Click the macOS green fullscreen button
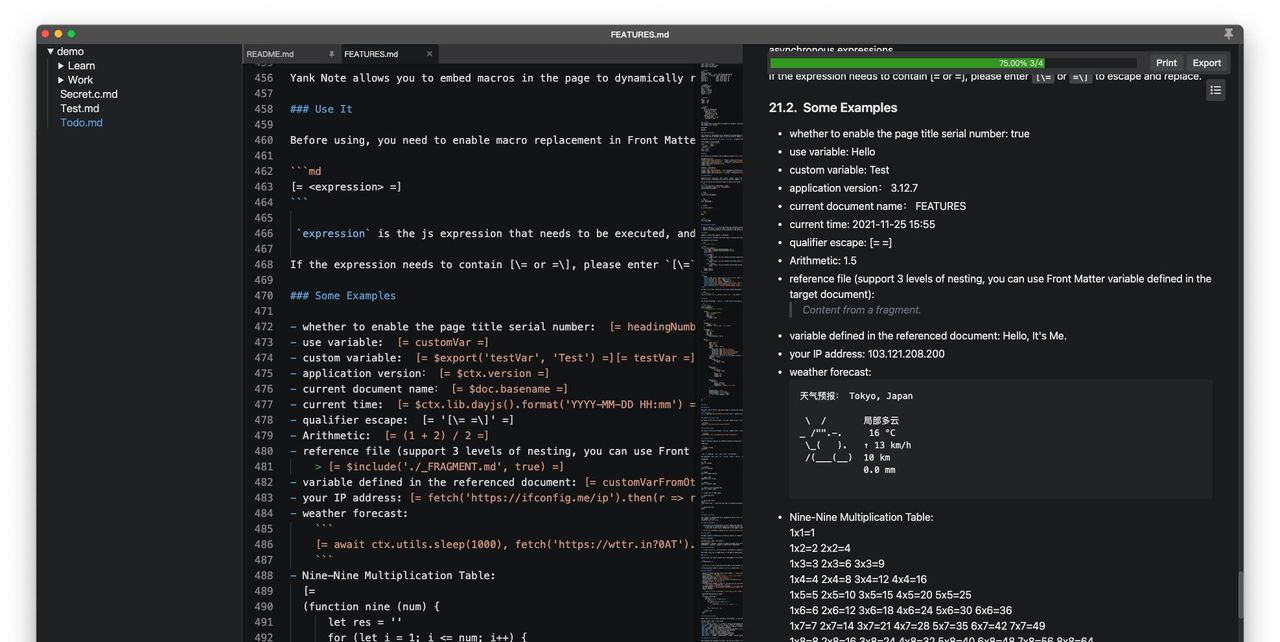The width and height of the screenshot is (1280, 642). 71,34
